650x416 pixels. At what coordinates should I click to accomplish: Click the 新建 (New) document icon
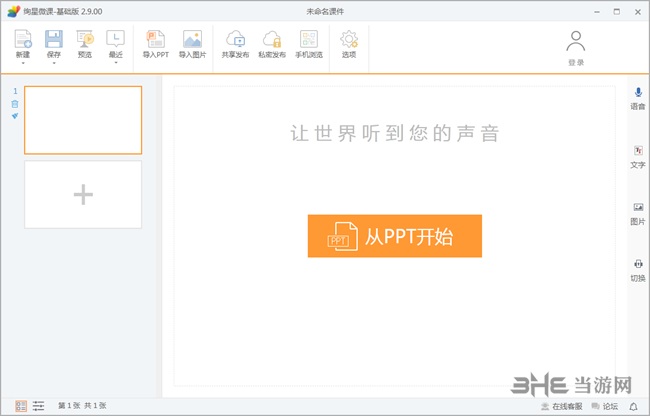click(23, 39)
